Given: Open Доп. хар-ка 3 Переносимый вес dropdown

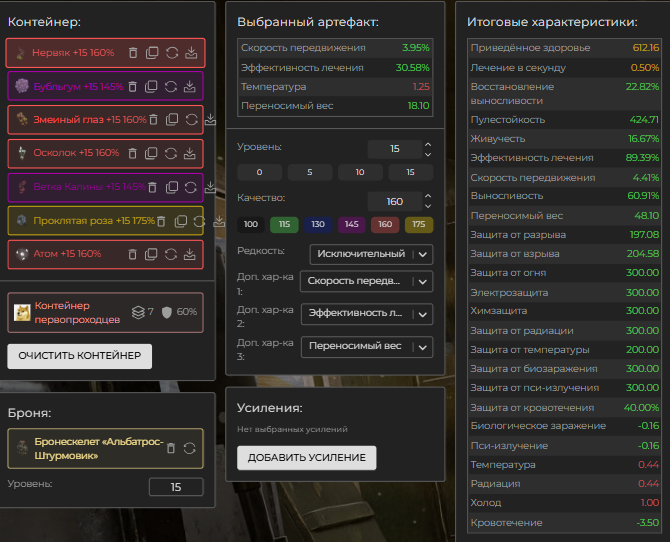Looking at the screenshot, I should click(367, 347).
